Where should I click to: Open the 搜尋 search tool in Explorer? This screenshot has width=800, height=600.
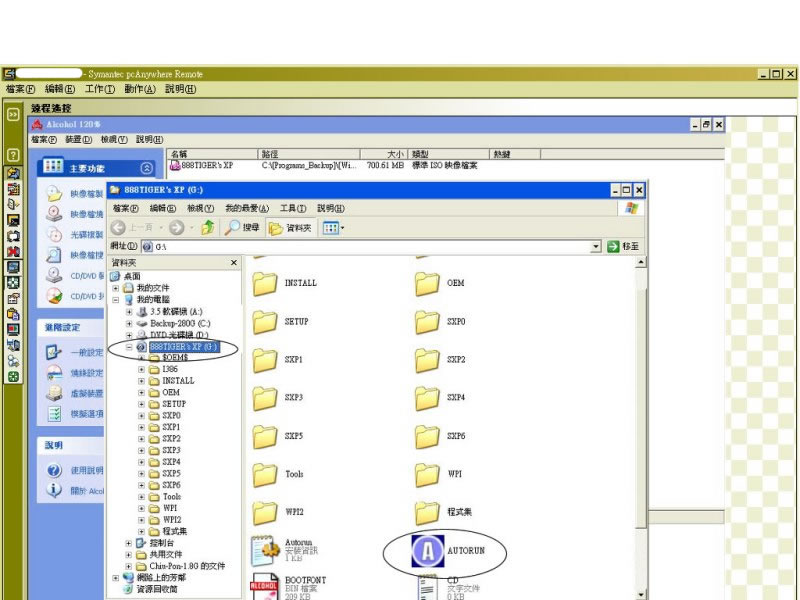[242, 228]
